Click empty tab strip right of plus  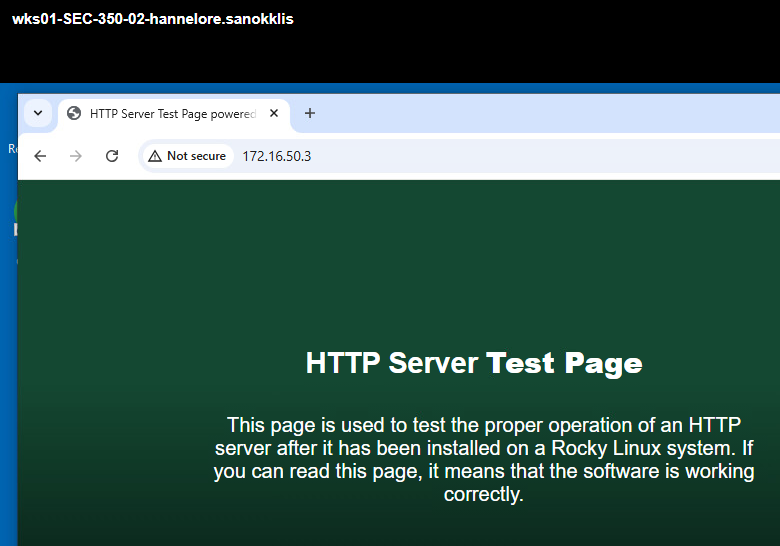point(550,113)
